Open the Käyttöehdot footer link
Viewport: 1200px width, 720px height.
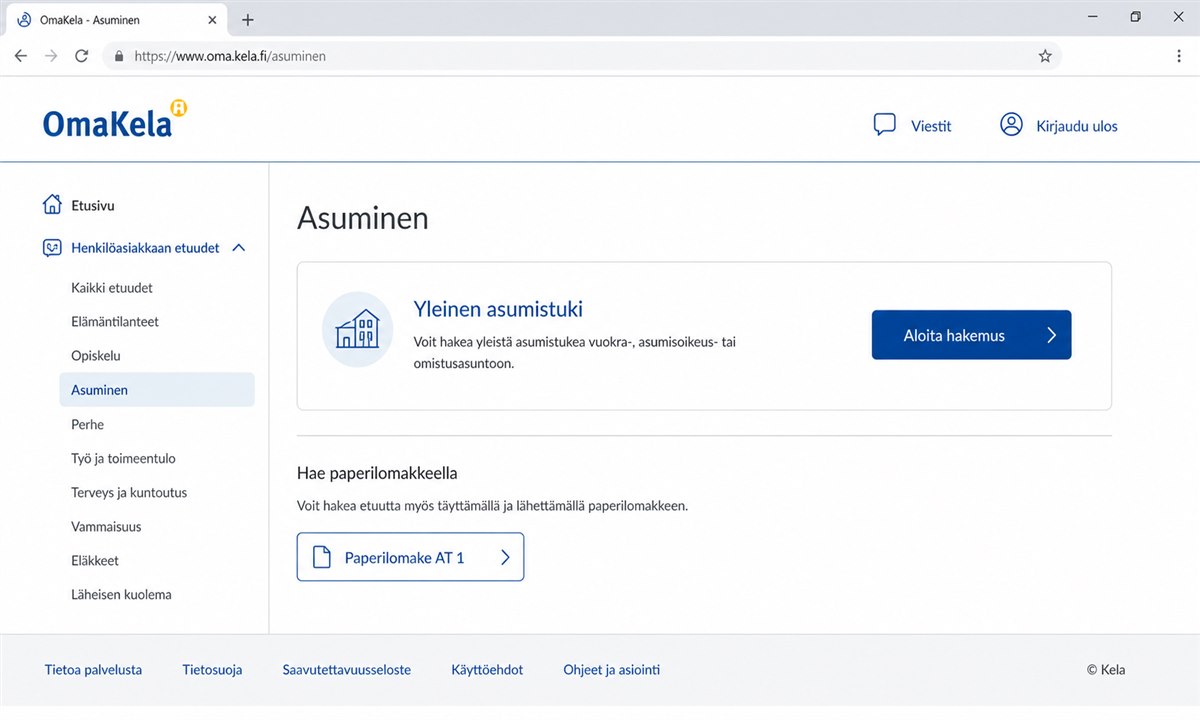click(487, 670)
